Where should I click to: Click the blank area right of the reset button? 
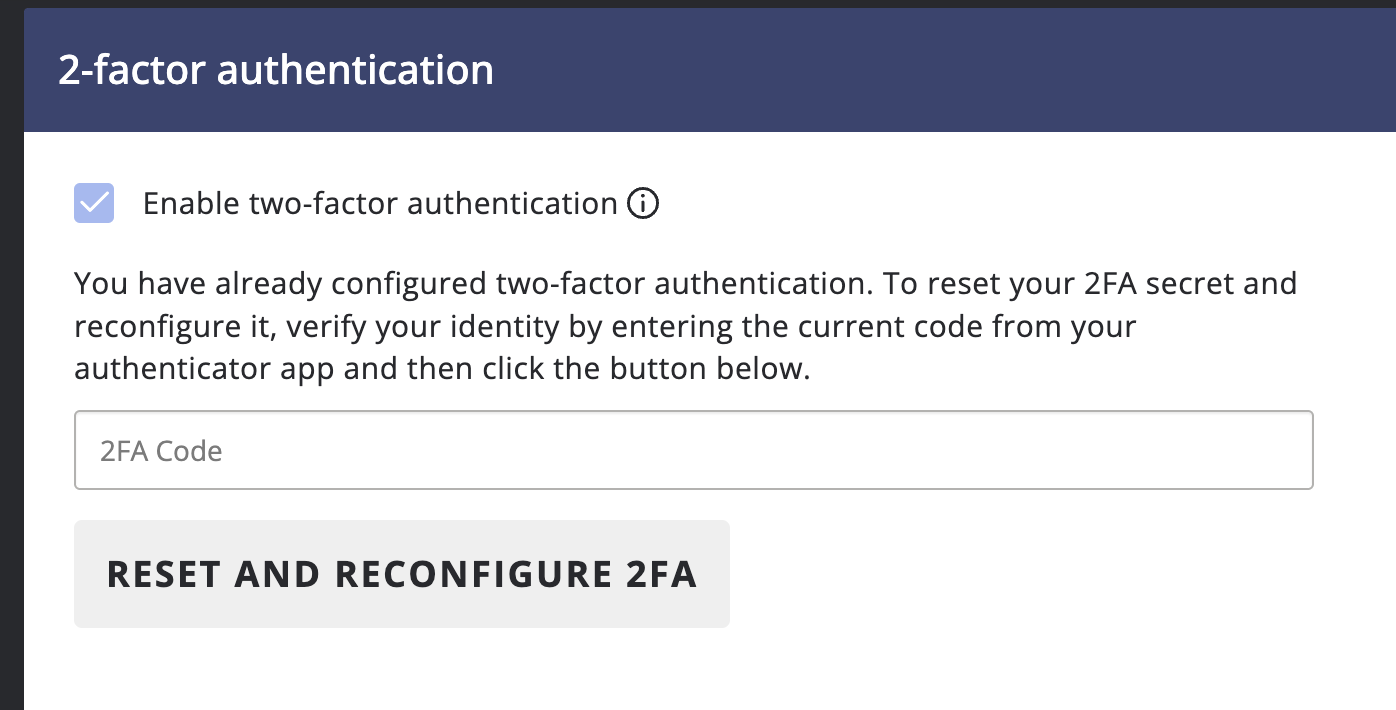pos(1000,574)
